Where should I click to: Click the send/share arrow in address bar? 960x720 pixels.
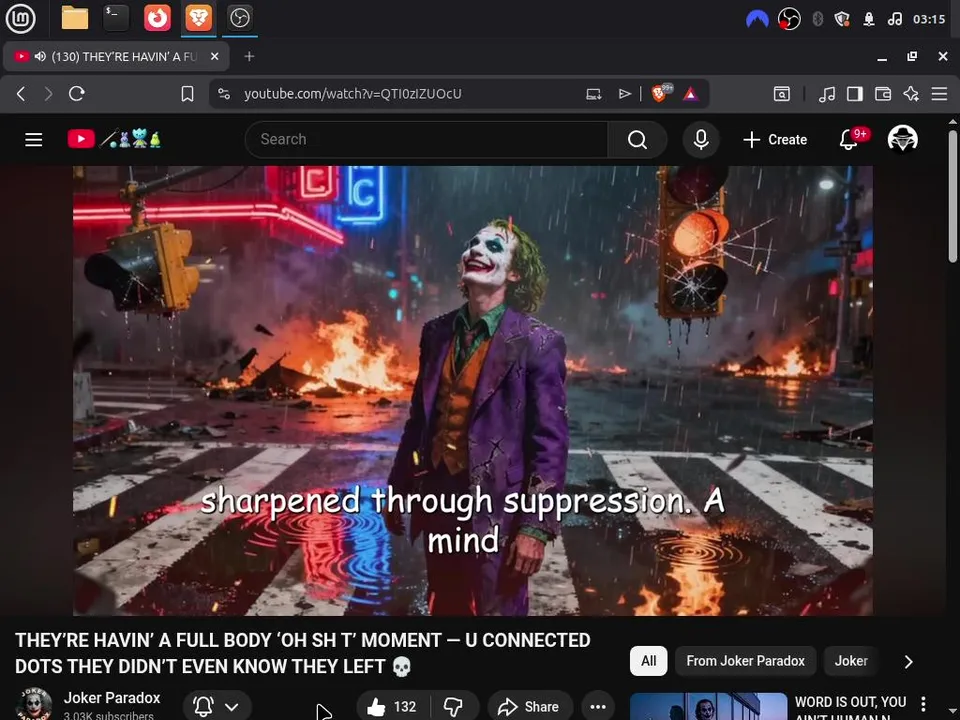point(624,94)
